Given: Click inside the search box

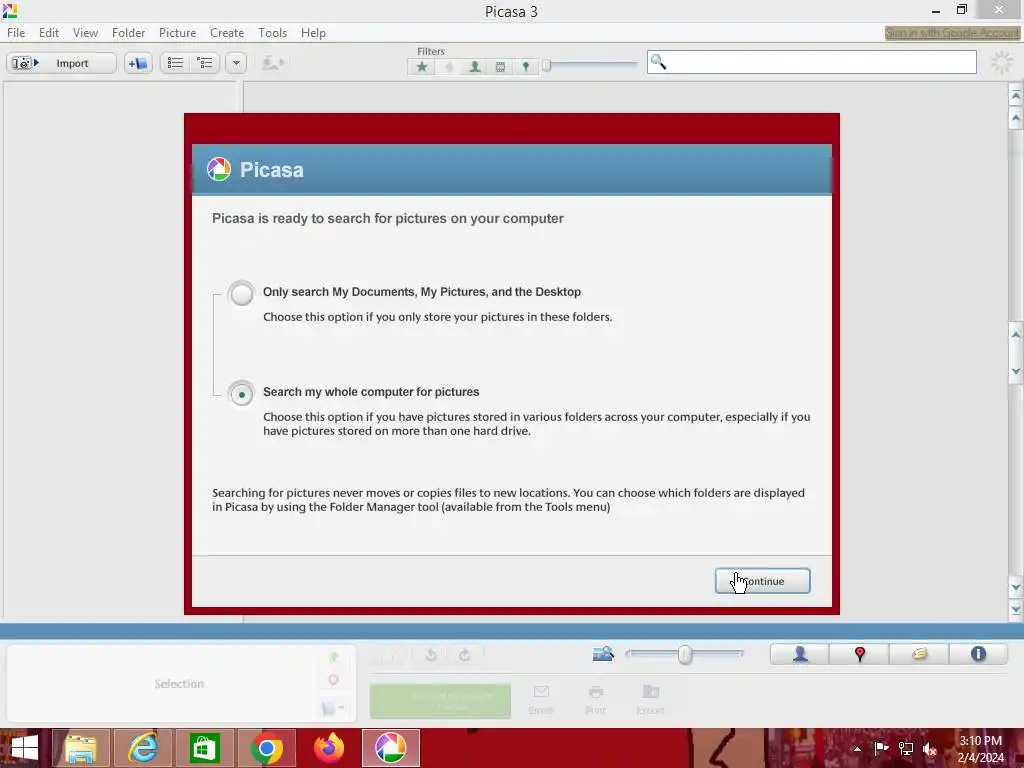Looking at the screenshot, I should [x=812, y=63].
